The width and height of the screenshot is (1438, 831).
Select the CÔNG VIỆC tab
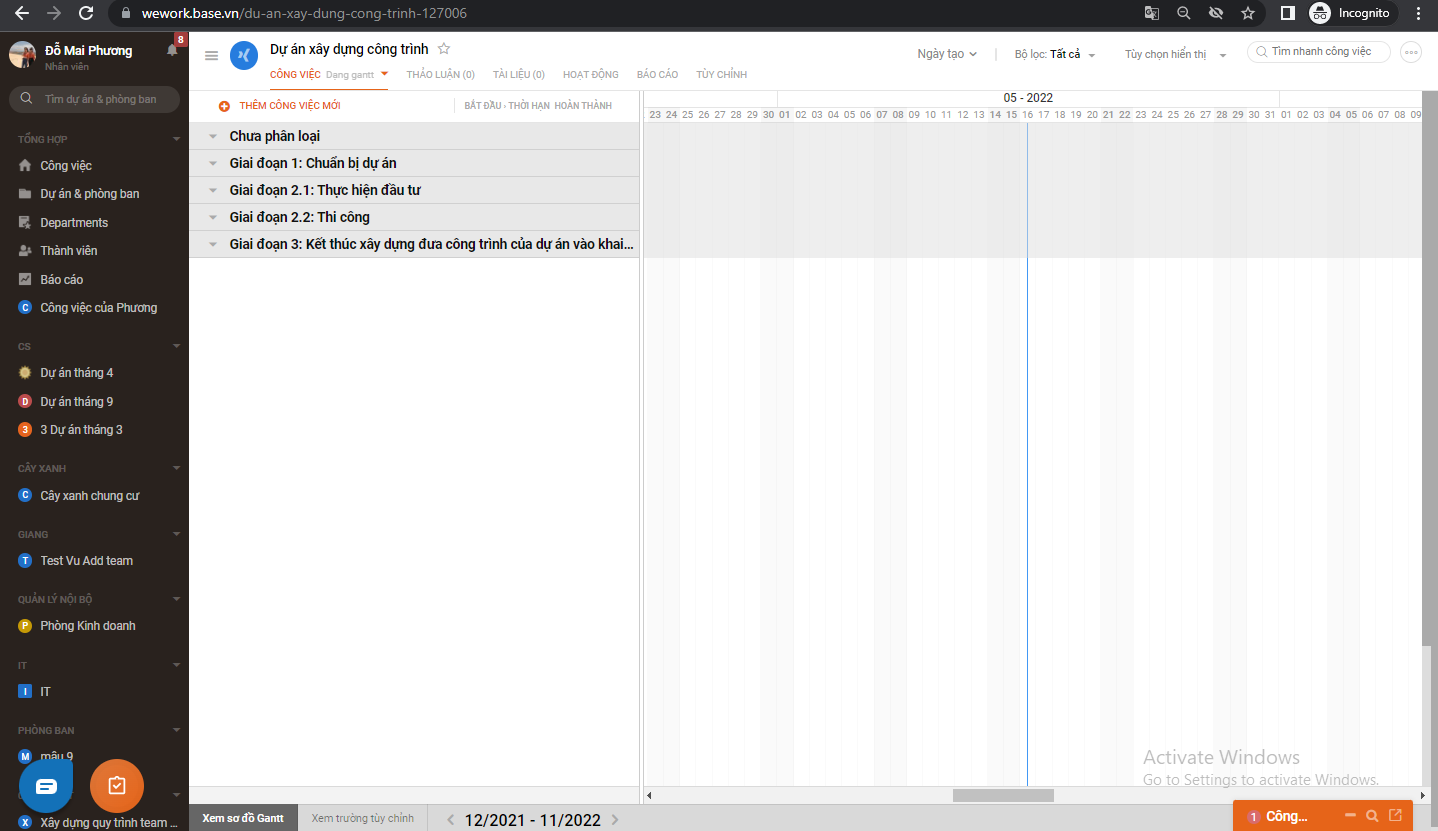pyautogui.click(x=295, y=75)
